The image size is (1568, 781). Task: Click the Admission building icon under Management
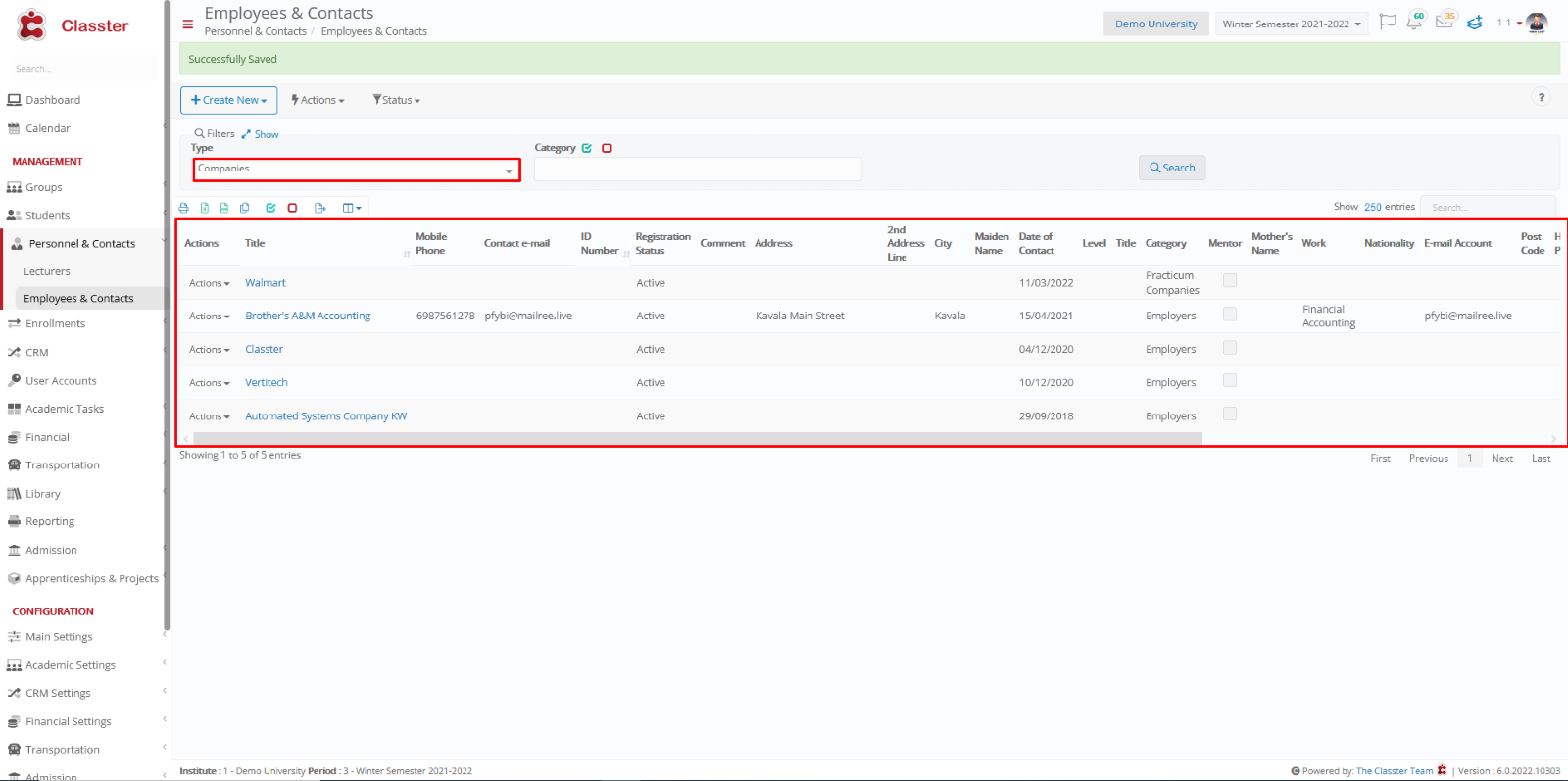click(14, 551)
